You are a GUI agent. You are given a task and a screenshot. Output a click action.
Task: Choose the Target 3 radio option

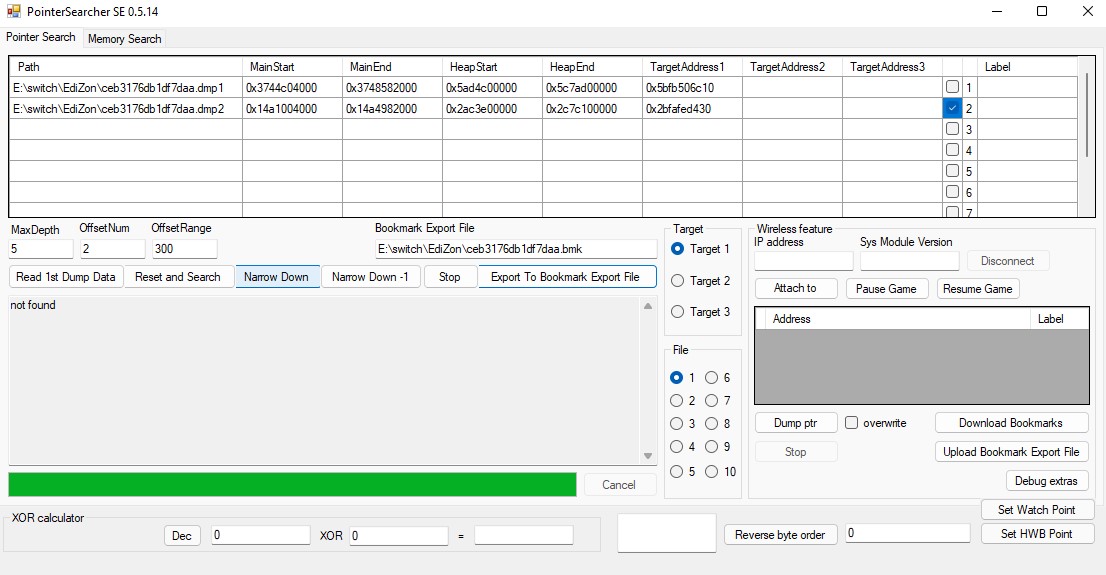pos(677,312)
